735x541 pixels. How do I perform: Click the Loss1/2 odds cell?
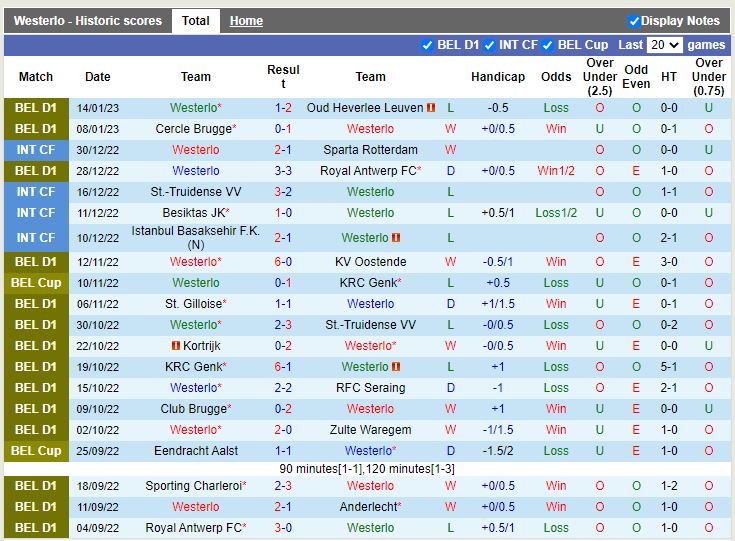556,213
